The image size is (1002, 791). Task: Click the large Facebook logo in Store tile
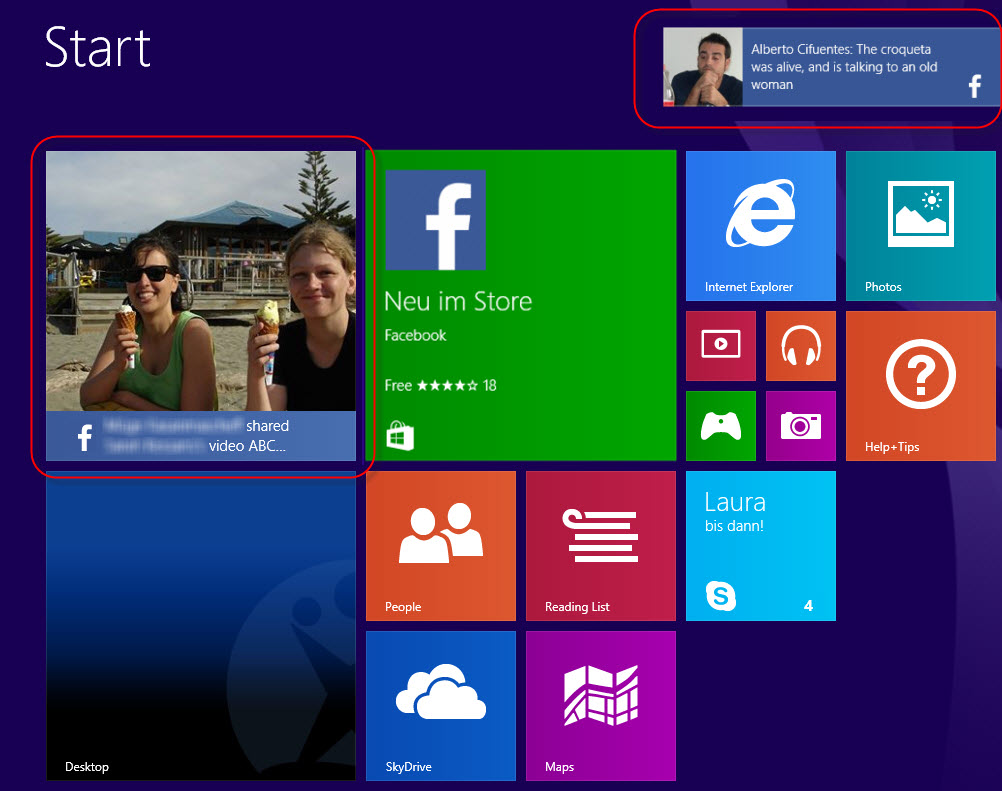(435, 220)
